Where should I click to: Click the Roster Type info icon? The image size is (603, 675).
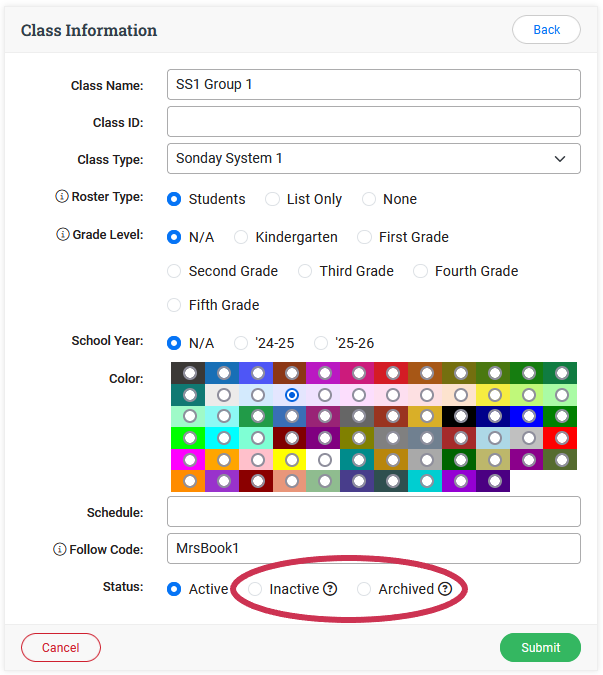tap(62, 197)
